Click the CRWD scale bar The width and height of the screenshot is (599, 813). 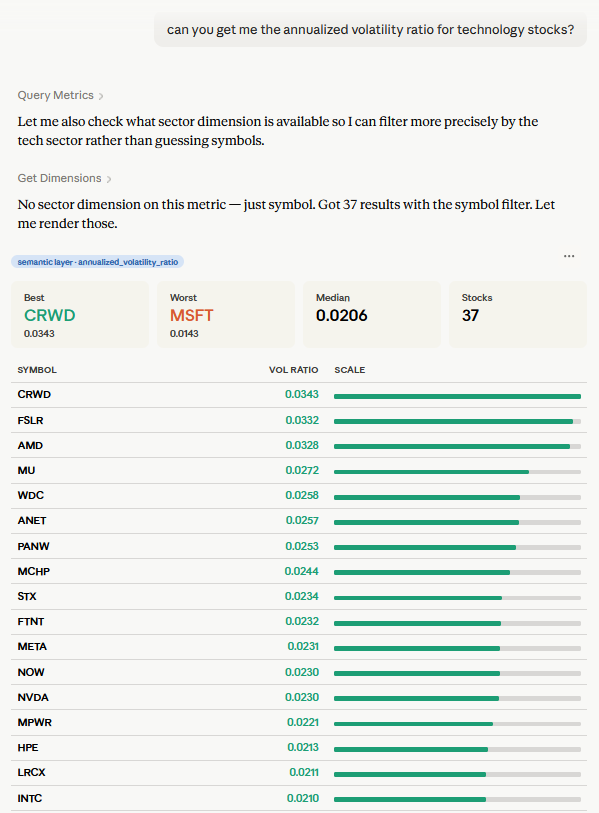457,396
